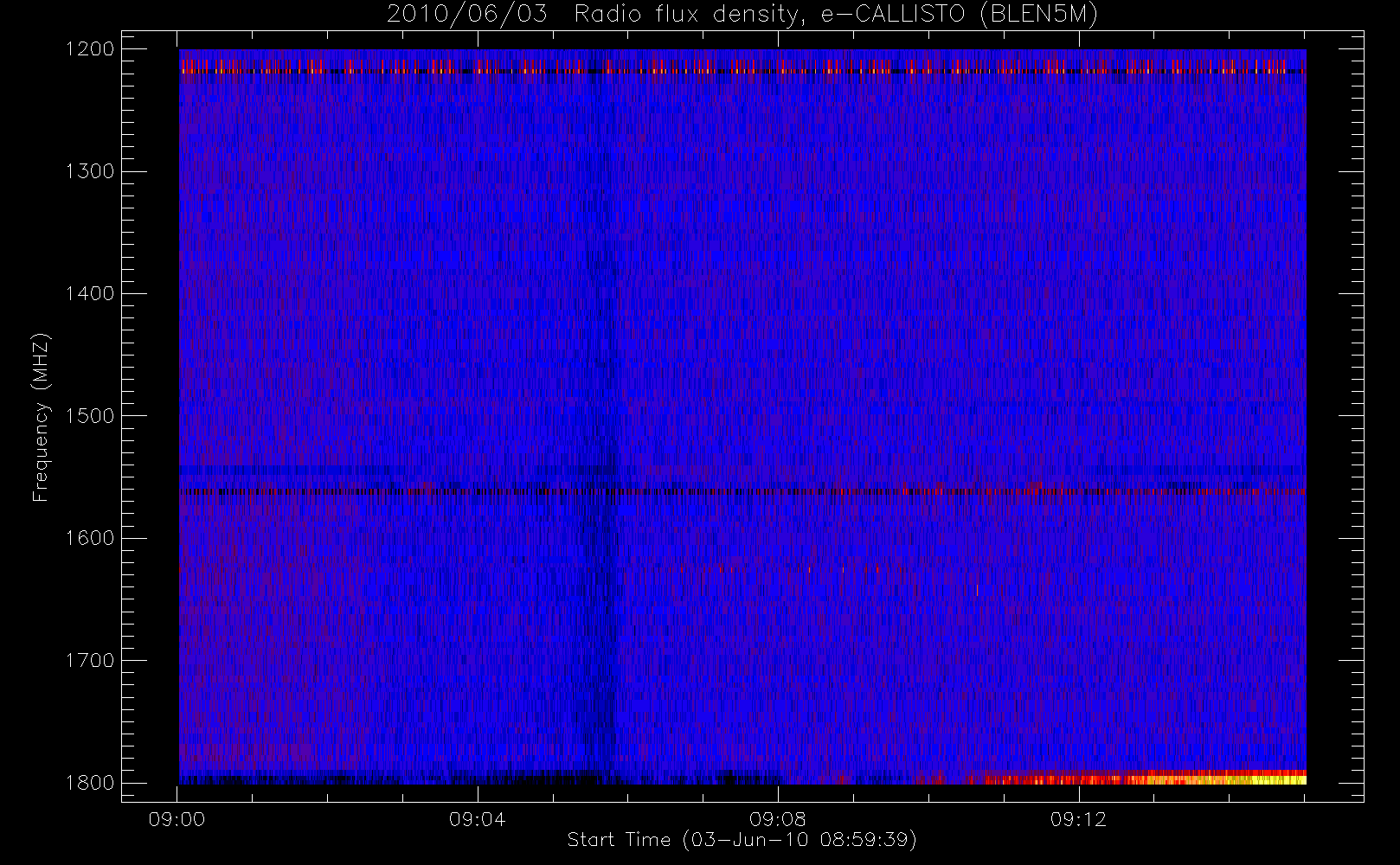Click the 09:04 time tick label
Image resolution: width=1400 pixels, height=865 pixels.
(x=478, y=819)
